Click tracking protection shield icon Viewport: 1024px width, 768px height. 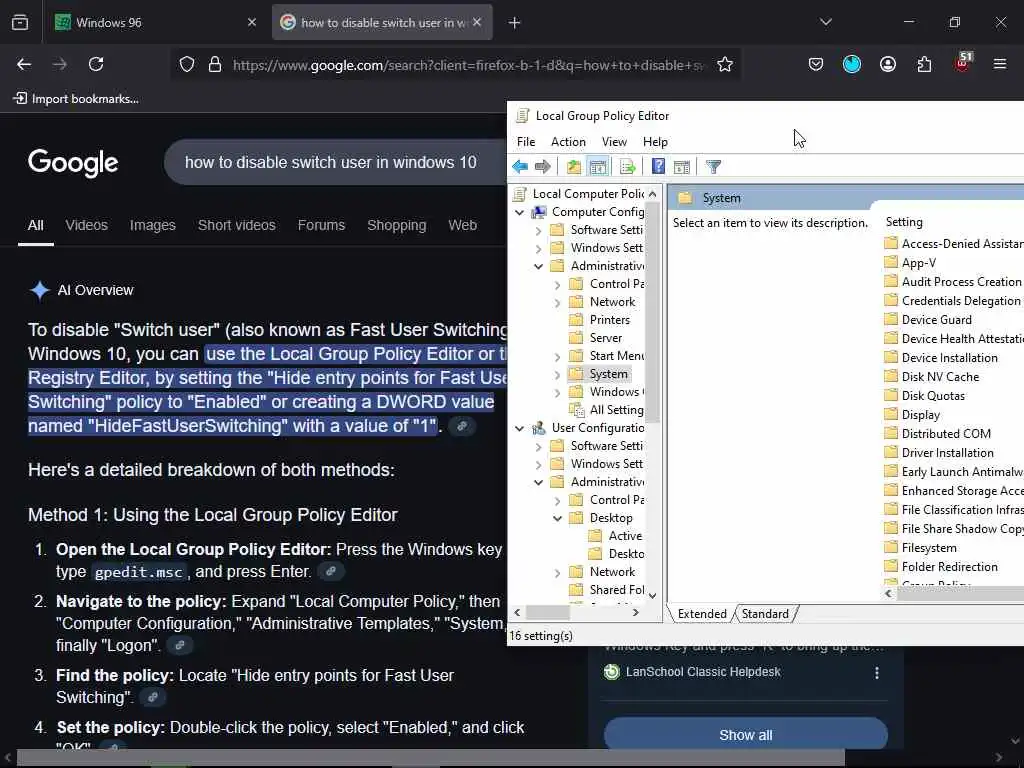click(187, 64)
